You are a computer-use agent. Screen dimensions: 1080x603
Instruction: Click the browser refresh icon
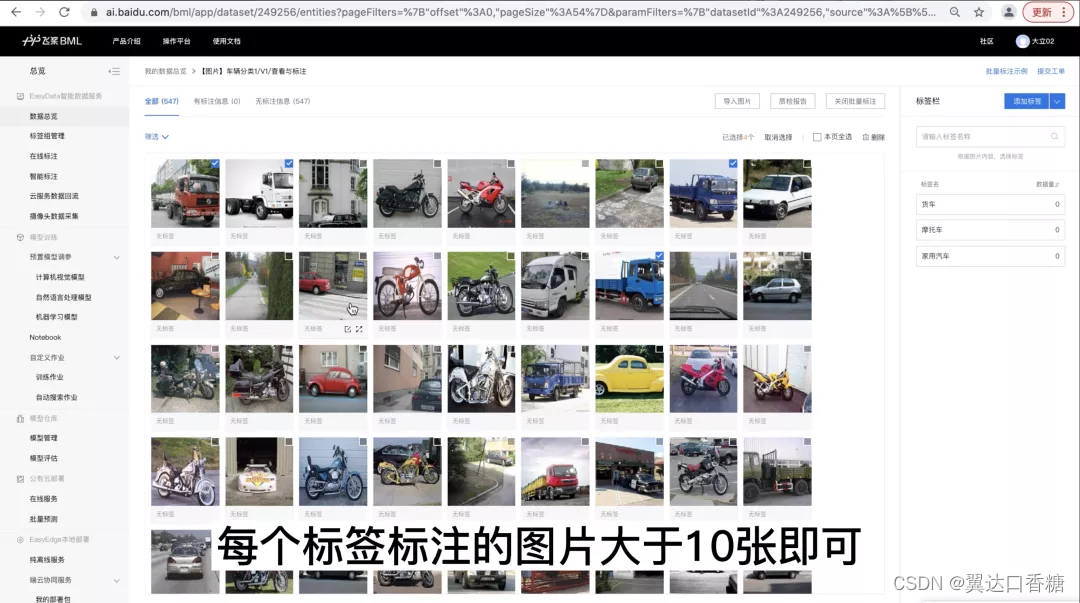(65, 14)
